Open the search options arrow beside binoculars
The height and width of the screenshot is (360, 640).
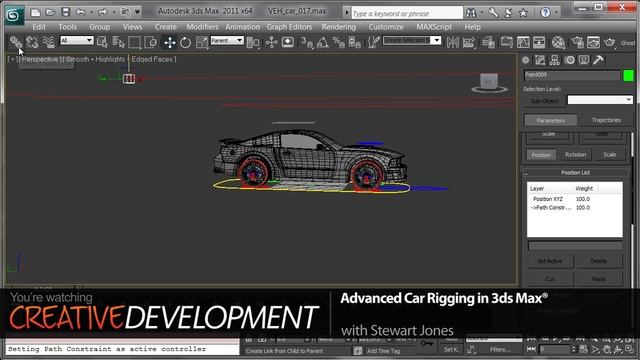coord(482,13)
